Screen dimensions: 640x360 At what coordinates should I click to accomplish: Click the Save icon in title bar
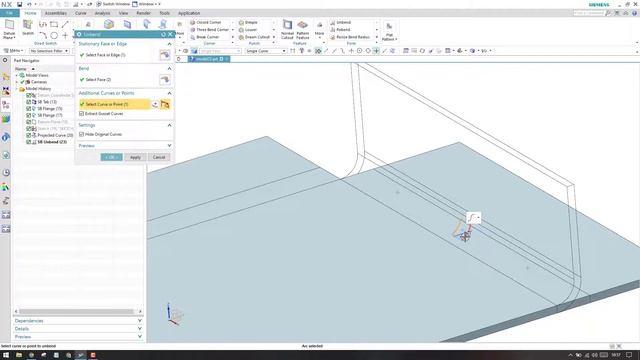point(19,4)
